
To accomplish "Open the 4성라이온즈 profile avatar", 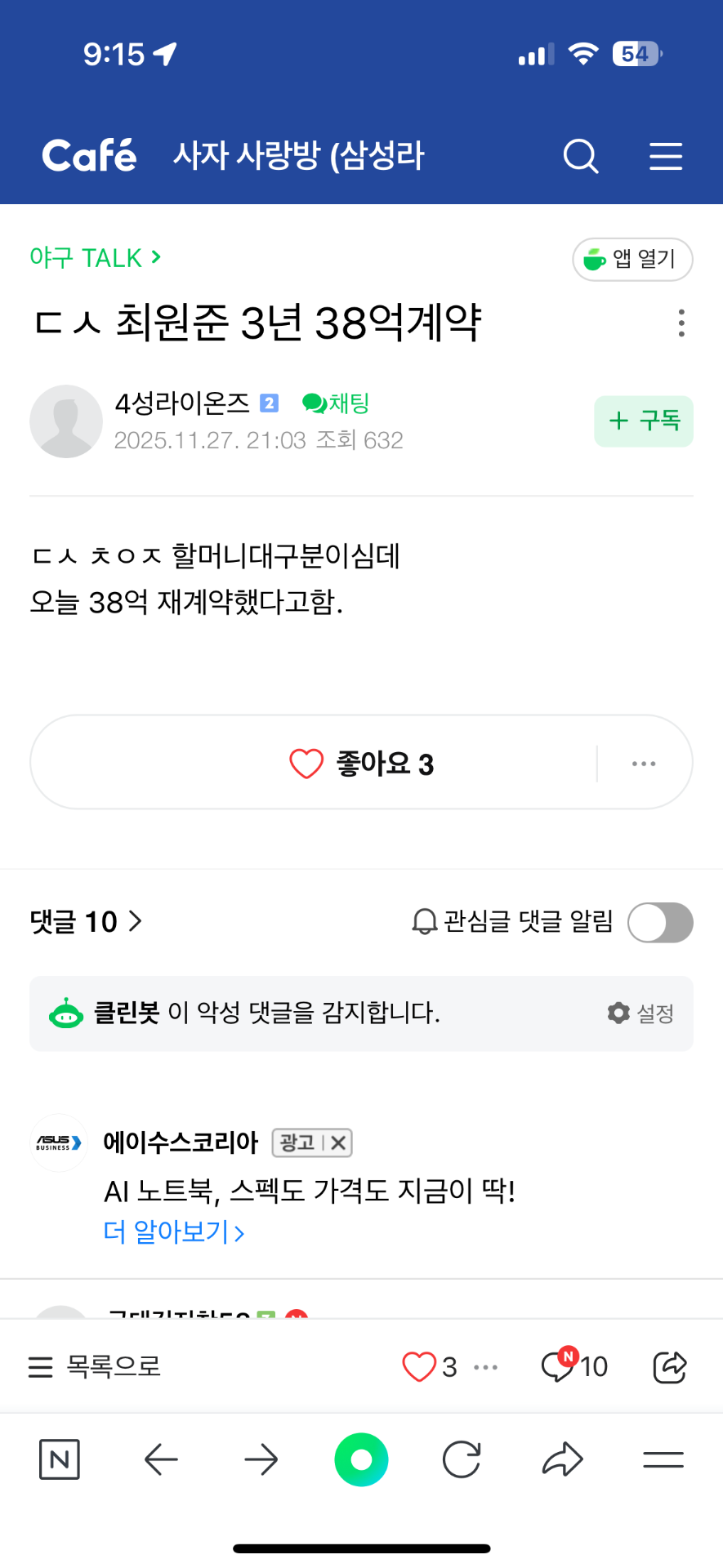I will point(66,421).
